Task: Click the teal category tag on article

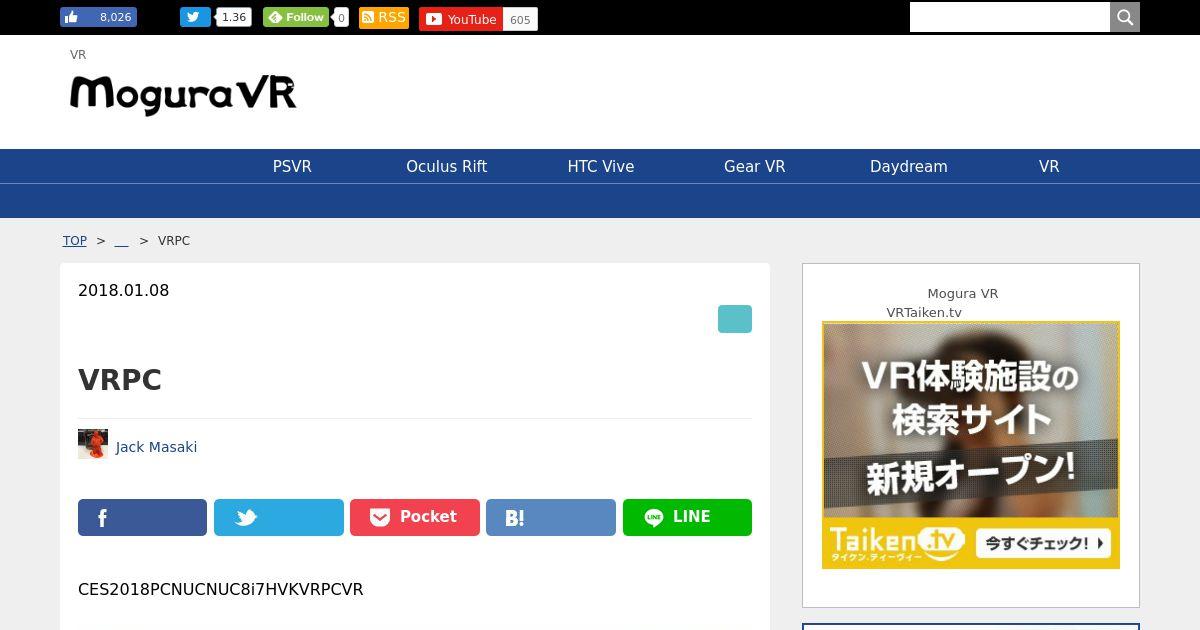Action: coord(735,319)
